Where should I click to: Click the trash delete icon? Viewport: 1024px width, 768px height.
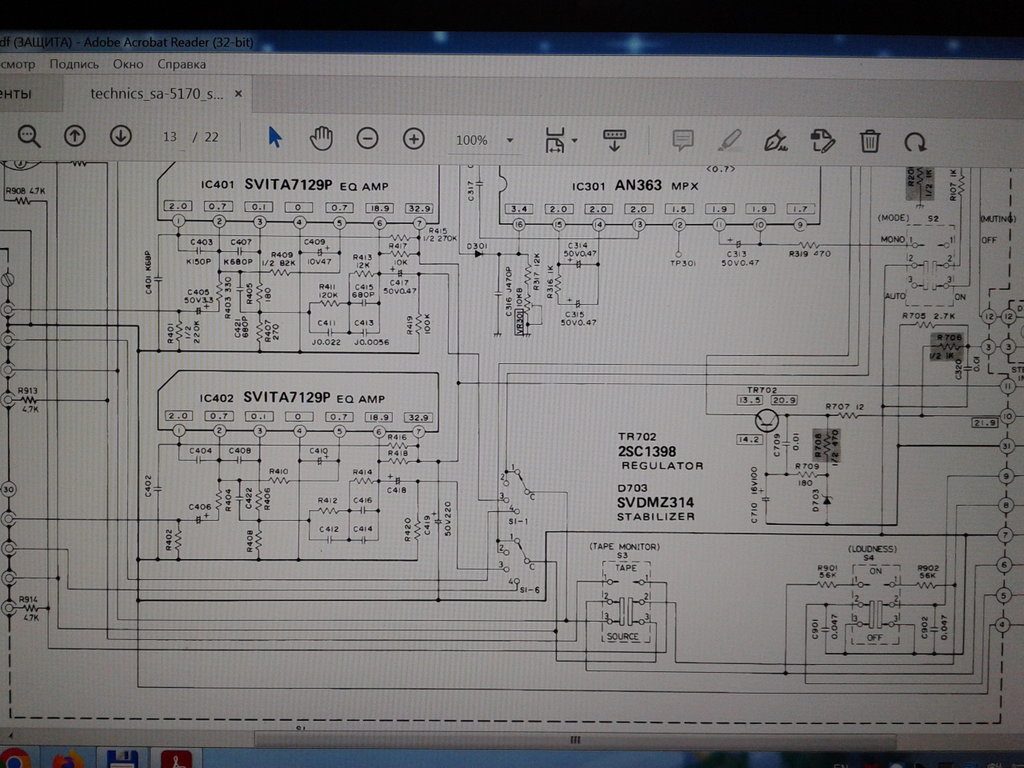[x=869, y=141]
